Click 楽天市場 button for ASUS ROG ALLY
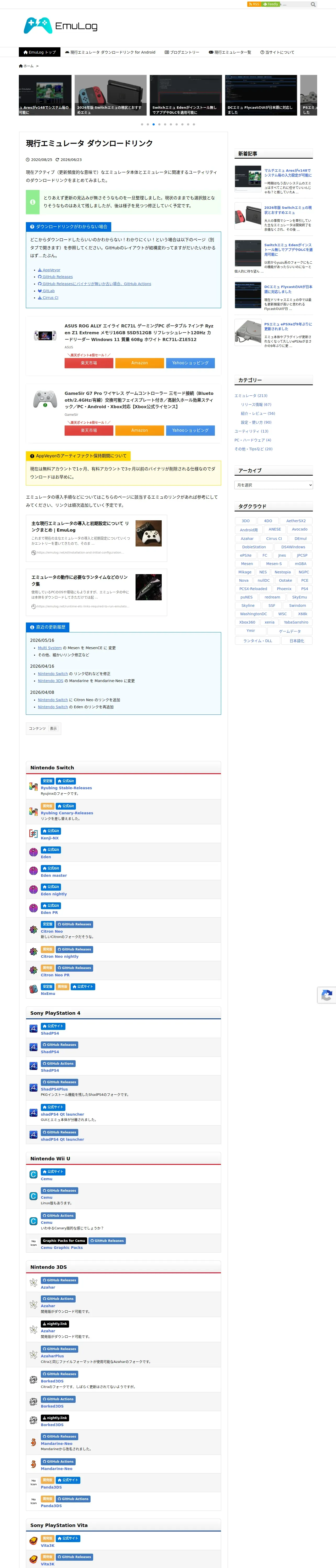336x1568 pixels. [x=89, y=363]
